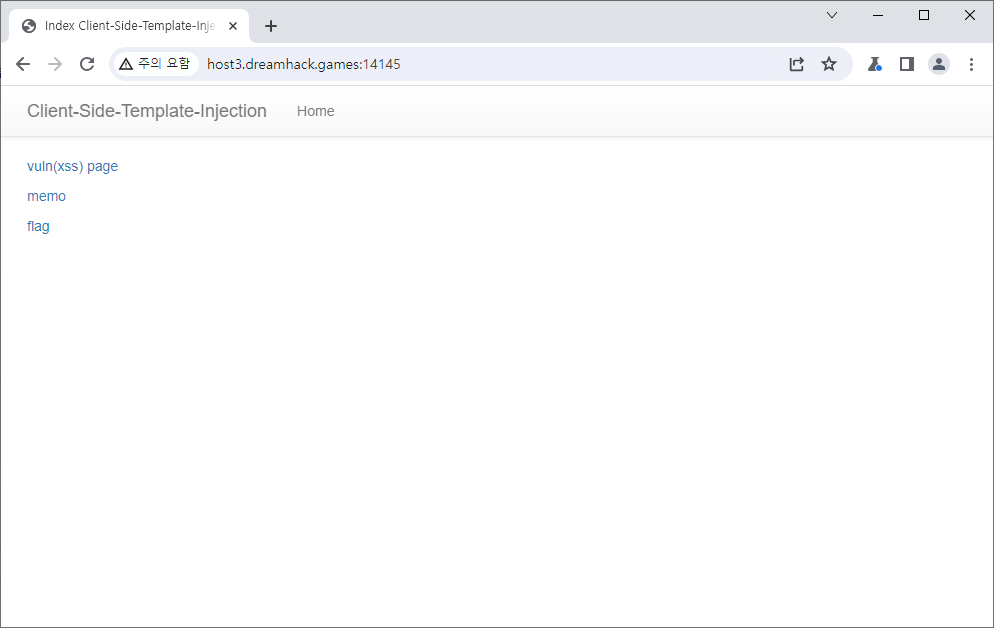Close the Index Client-Side-Template-Injection tab

(x=233, y=26)
